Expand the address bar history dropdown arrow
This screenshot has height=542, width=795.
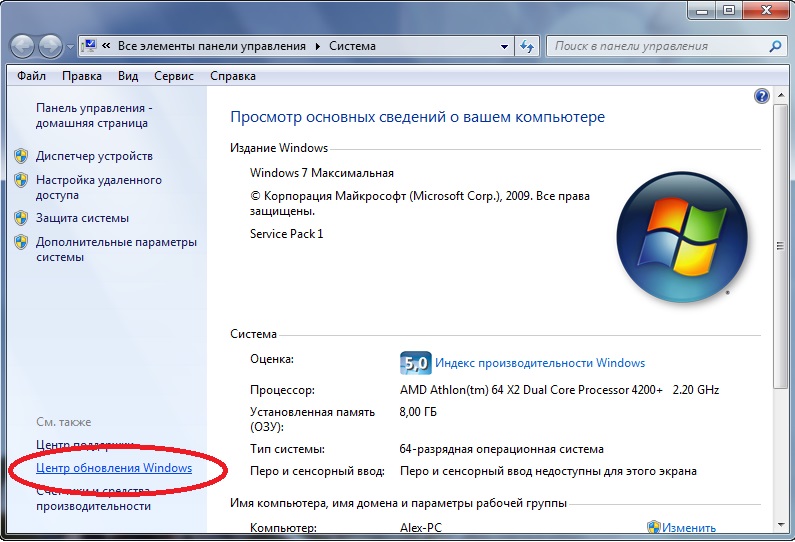click(506, 46)
